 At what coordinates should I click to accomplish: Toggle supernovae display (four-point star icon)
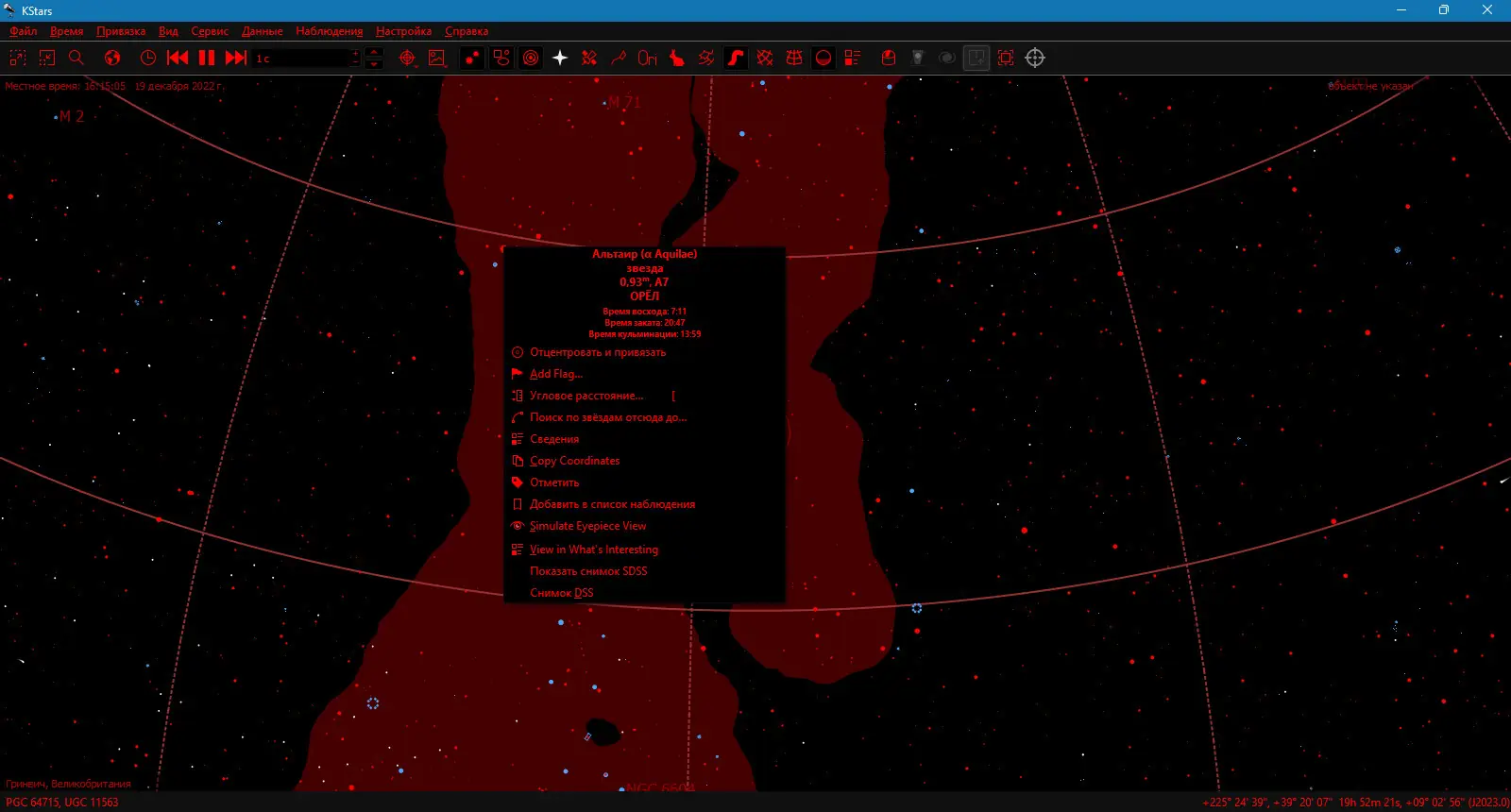coord(560,58)
